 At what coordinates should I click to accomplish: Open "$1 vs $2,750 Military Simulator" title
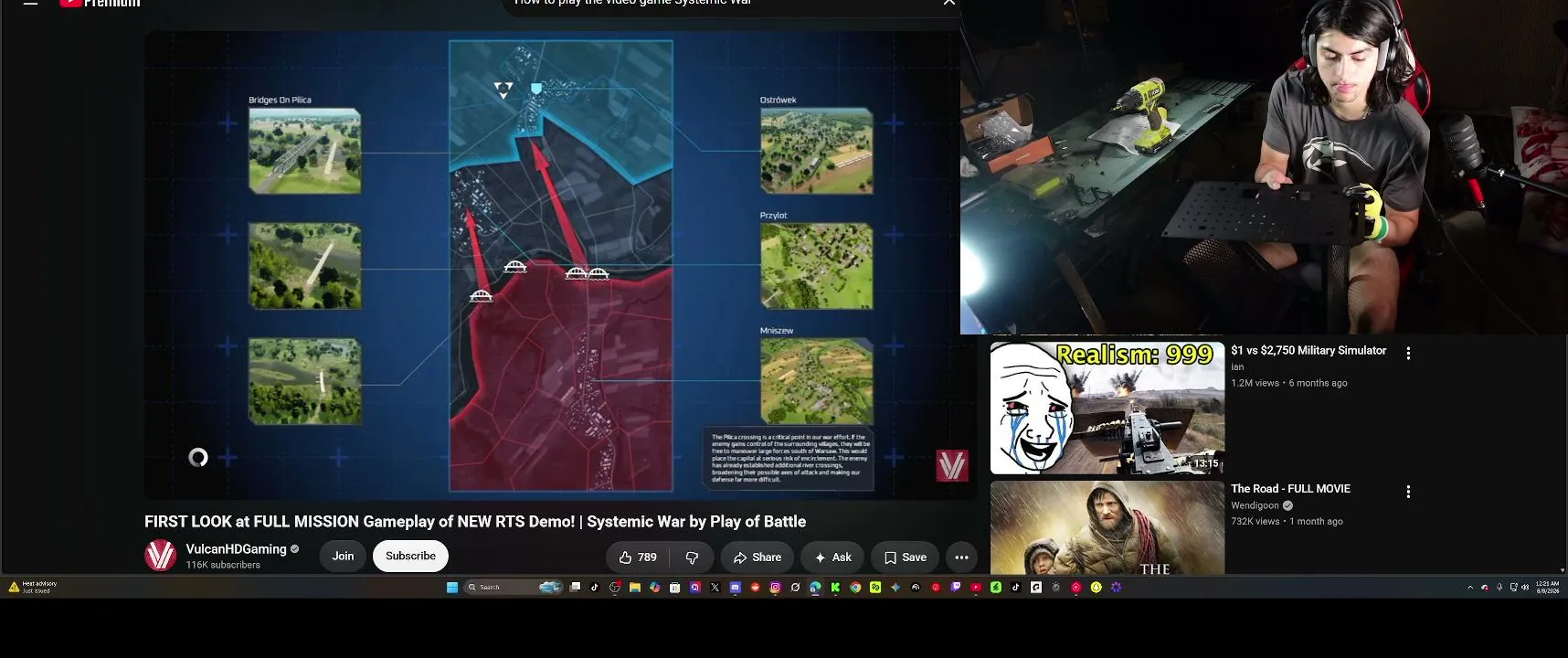point(1308,350)
